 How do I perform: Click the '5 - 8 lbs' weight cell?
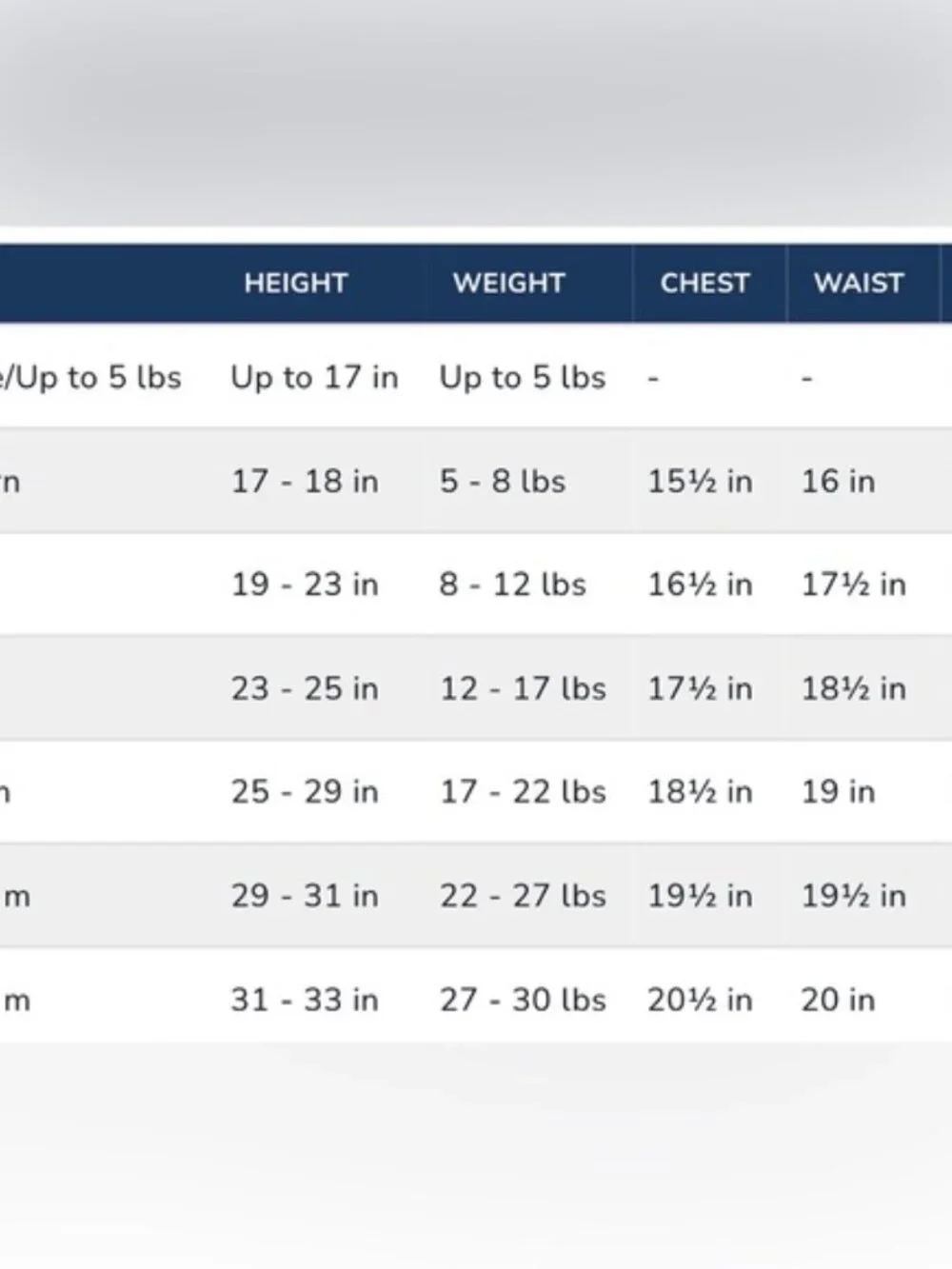502,481
